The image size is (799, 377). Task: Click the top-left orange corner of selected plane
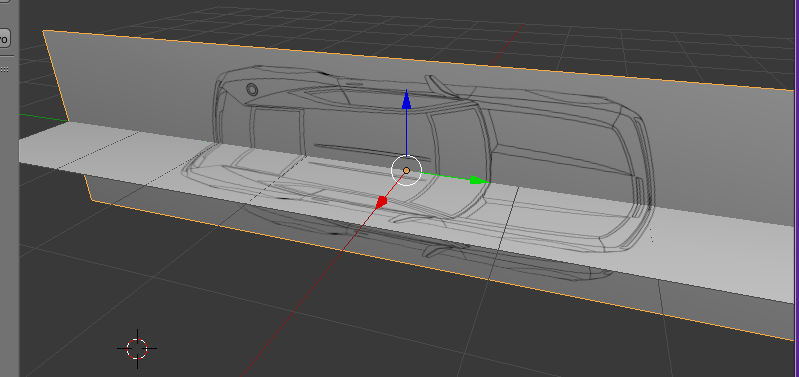pos(44,32)
